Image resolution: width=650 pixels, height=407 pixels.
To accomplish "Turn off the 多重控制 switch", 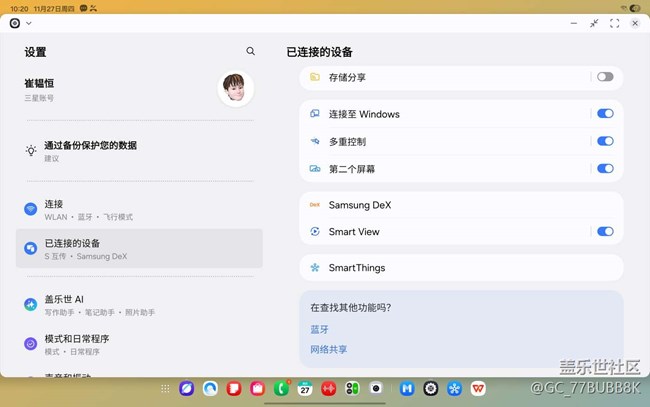I will coord(604,142).
